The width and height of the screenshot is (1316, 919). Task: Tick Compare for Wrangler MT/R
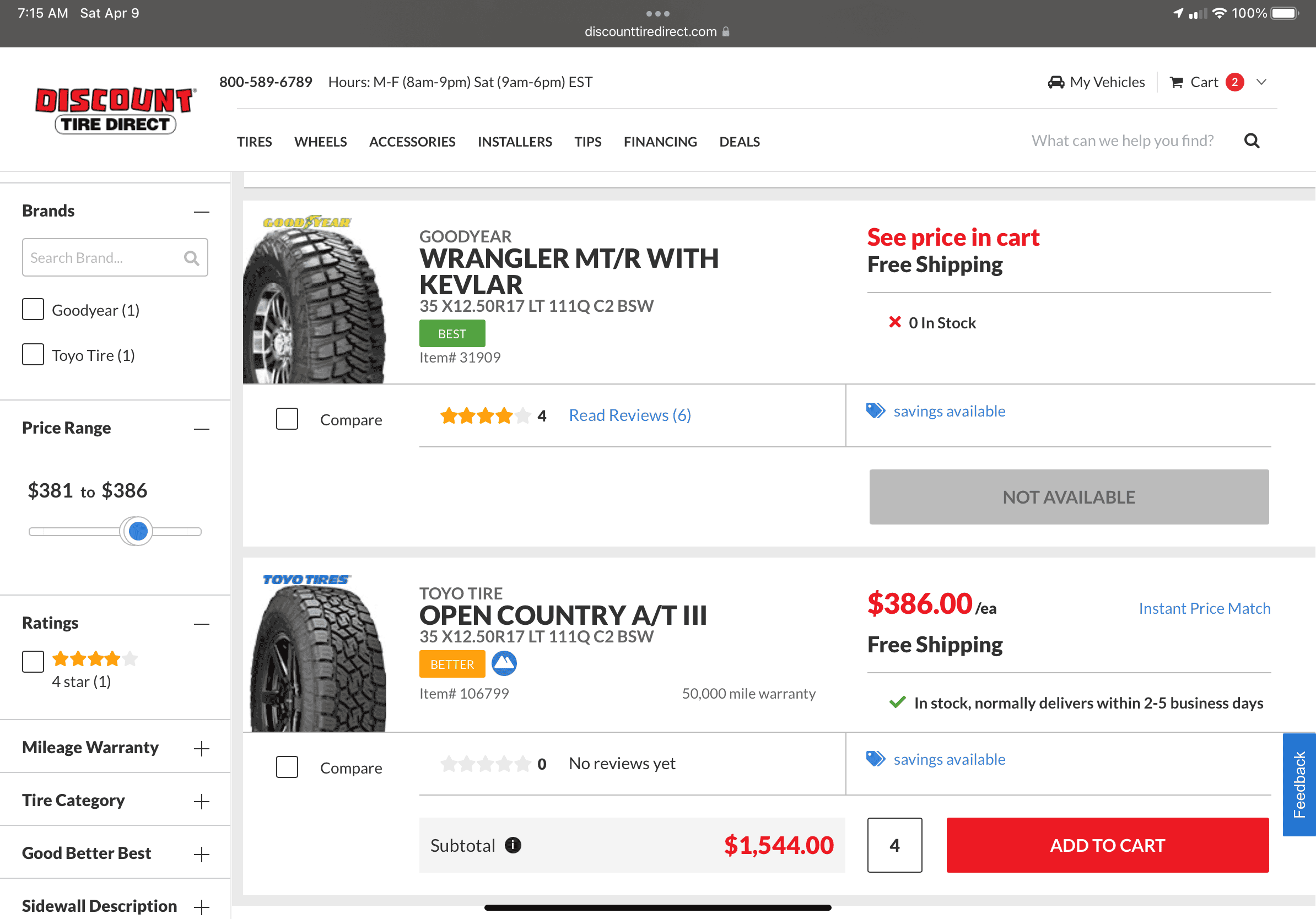click(x=287, y=419)
